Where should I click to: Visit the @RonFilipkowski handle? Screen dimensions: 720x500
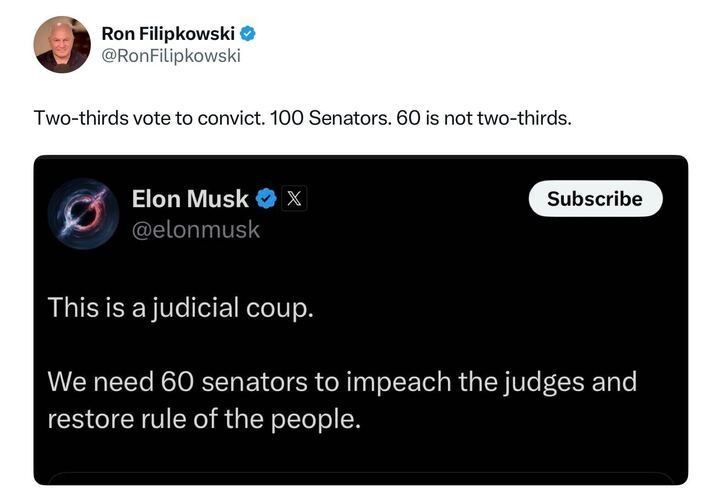point(171,55)
